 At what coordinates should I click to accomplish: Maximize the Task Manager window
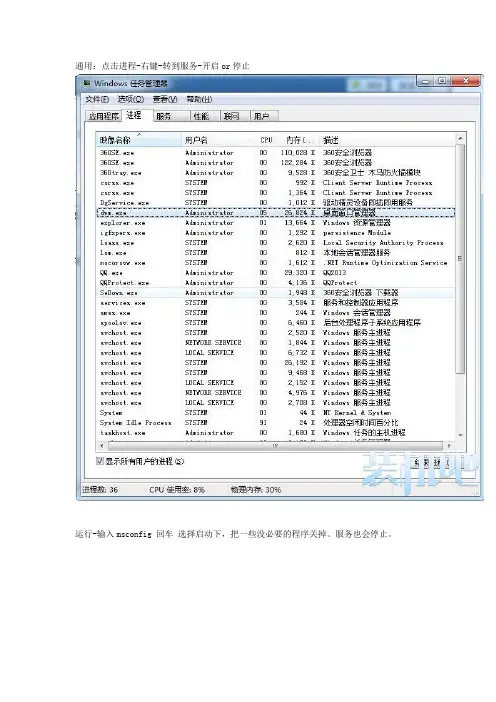click(x=442, y=81)
